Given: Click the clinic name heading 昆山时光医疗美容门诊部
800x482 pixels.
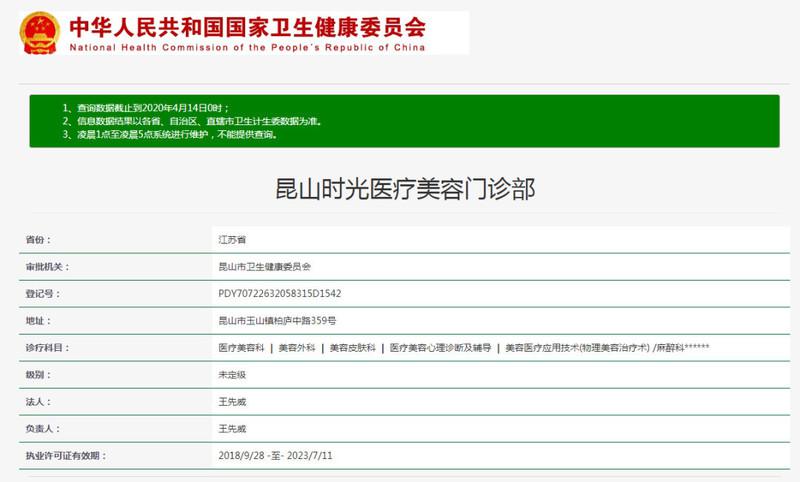Looking at the screenshot, I should (405, 188).
